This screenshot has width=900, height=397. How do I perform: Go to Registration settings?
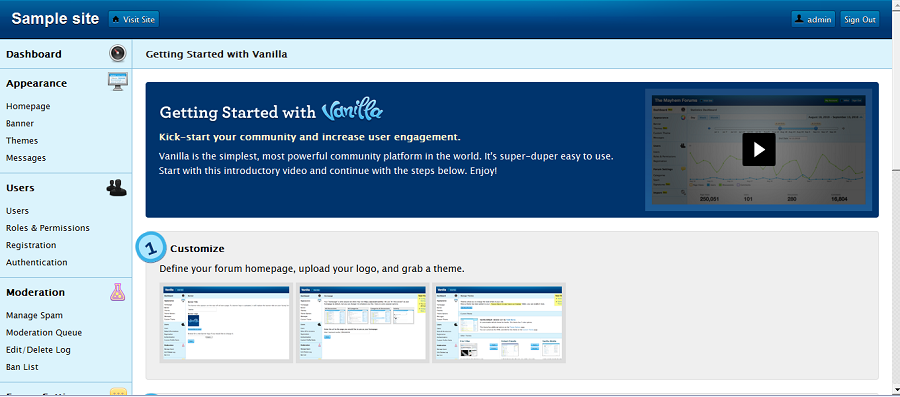(x=31, y=245)
